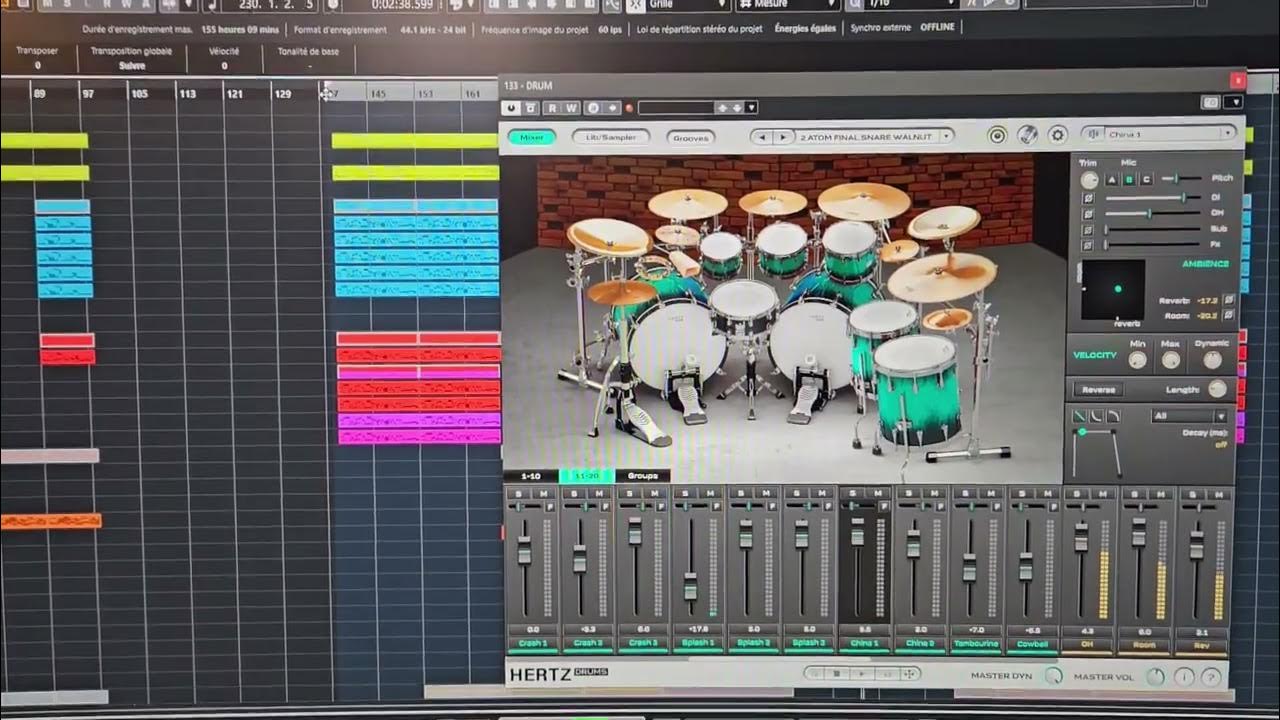Open the plugin window menu arrow top right
The width and height of the screenshot is (1280, 720).
click(x=1235, y=102)
